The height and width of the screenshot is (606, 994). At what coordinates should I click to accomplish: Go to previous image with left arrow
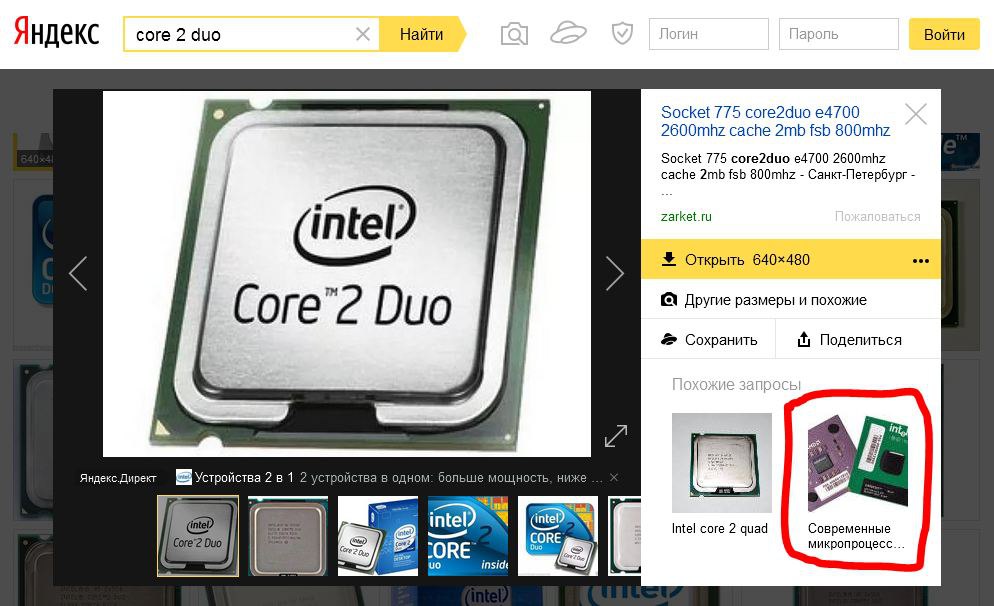point(78,274)
